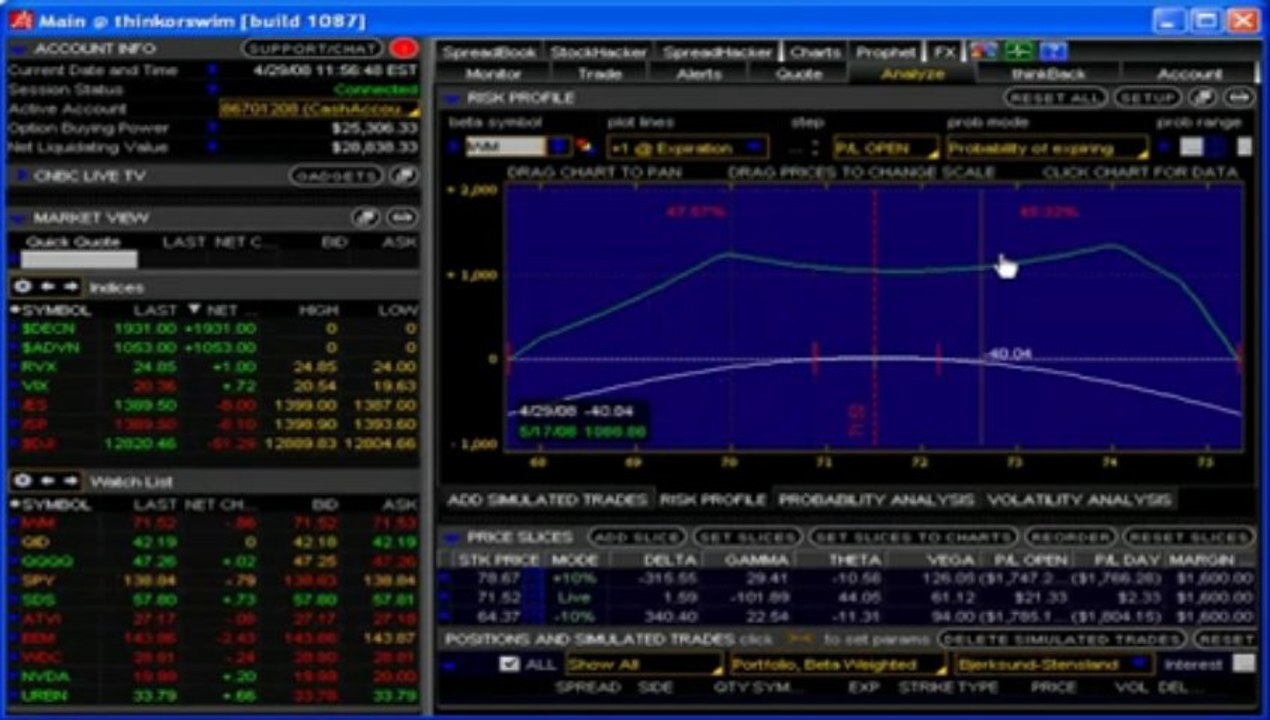Open the blue help icon

click(1054, 51)
